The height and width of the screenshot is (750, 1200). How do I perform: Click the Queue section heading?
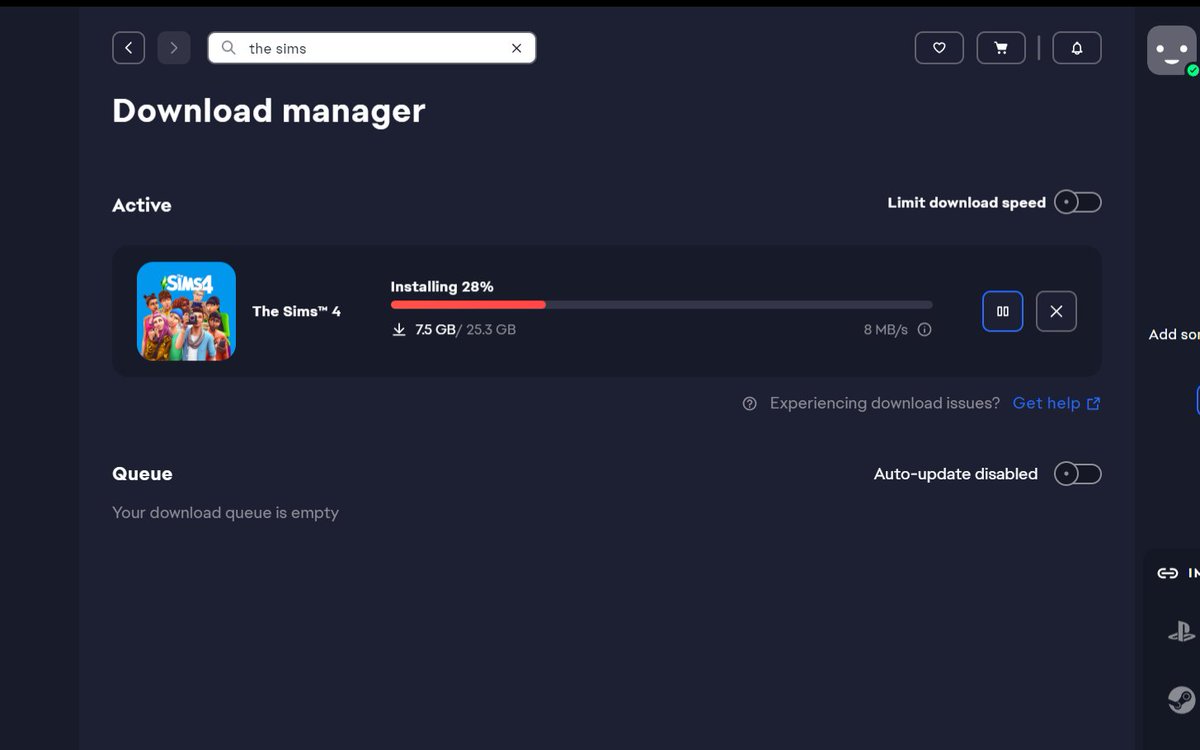pyautogui.click(x=142, y=474)
